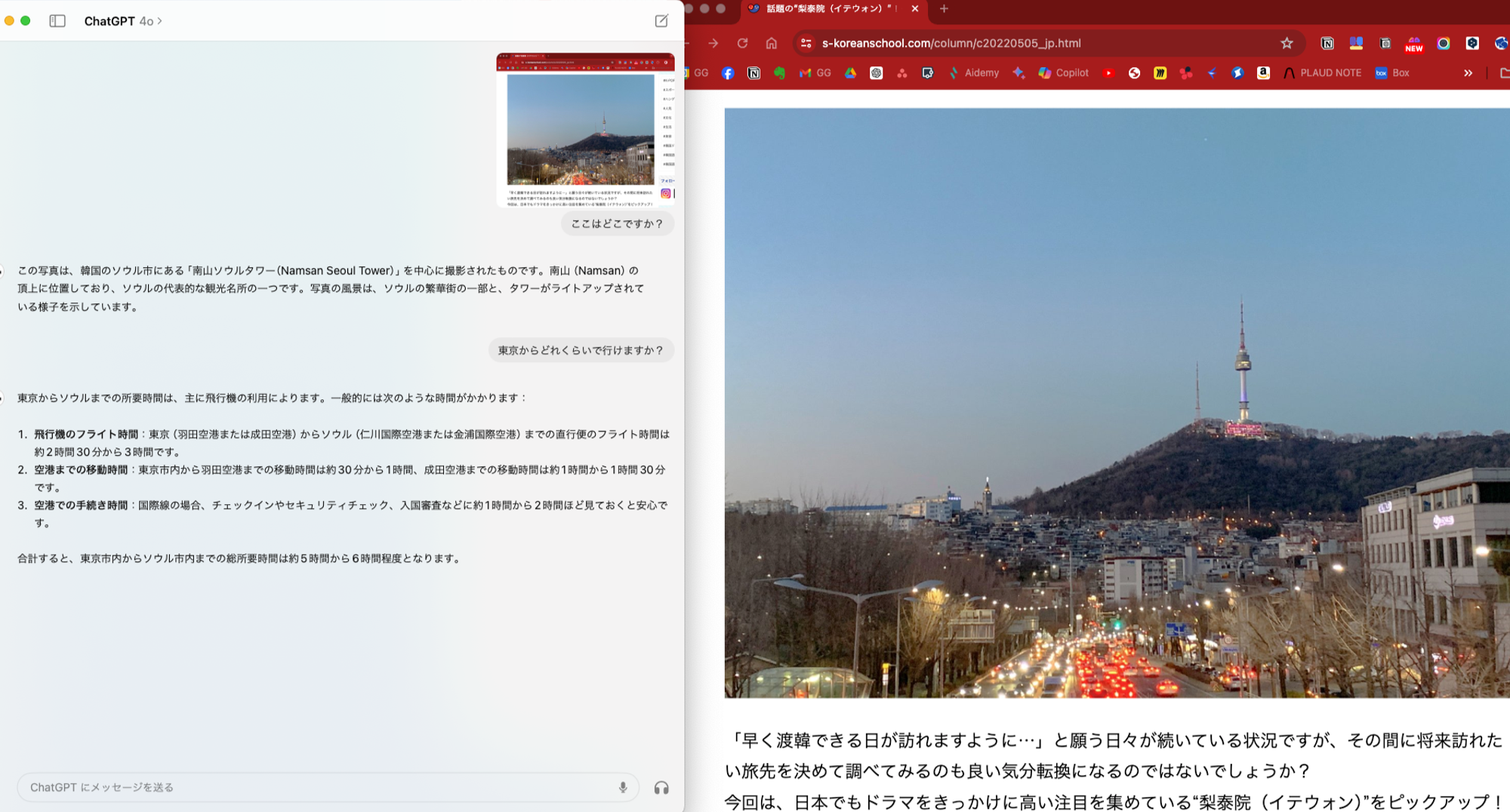Open a new chat with the compose icon
The width and height of the screenshot is (1510, 812).
[x=661, y=21]
